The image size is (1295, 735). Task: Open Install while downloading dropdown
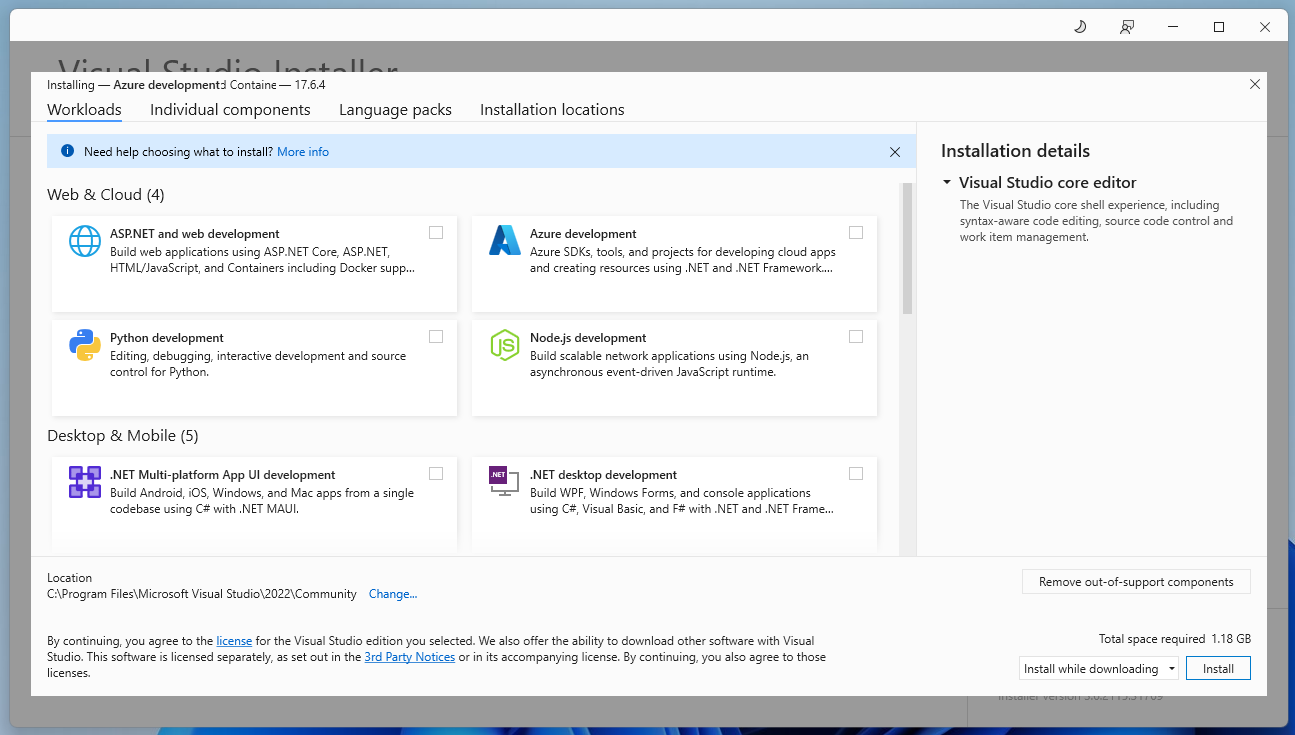point(1099,669)
